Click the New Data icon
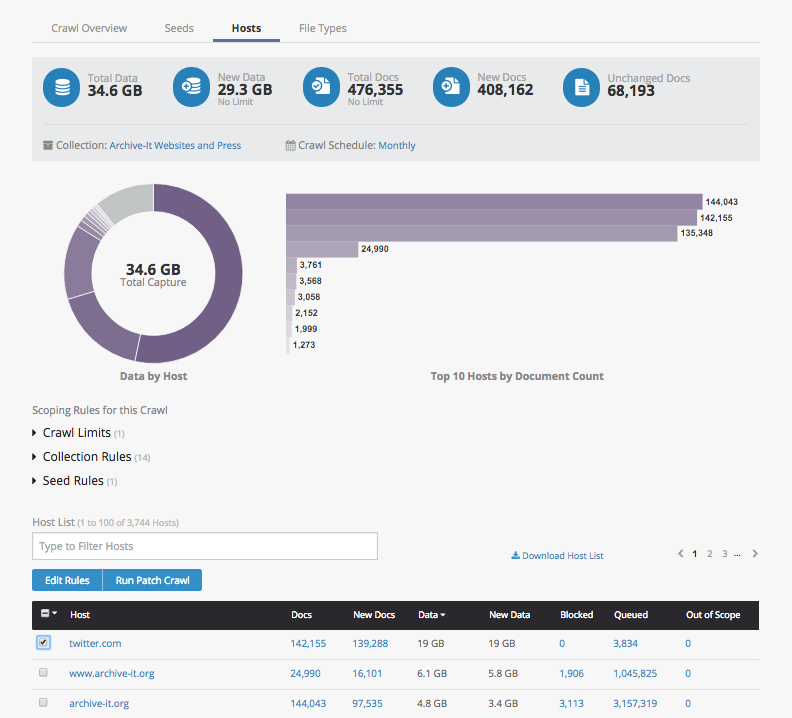The height and width of the screenshot is (718, 792). [x=192, y=87]
